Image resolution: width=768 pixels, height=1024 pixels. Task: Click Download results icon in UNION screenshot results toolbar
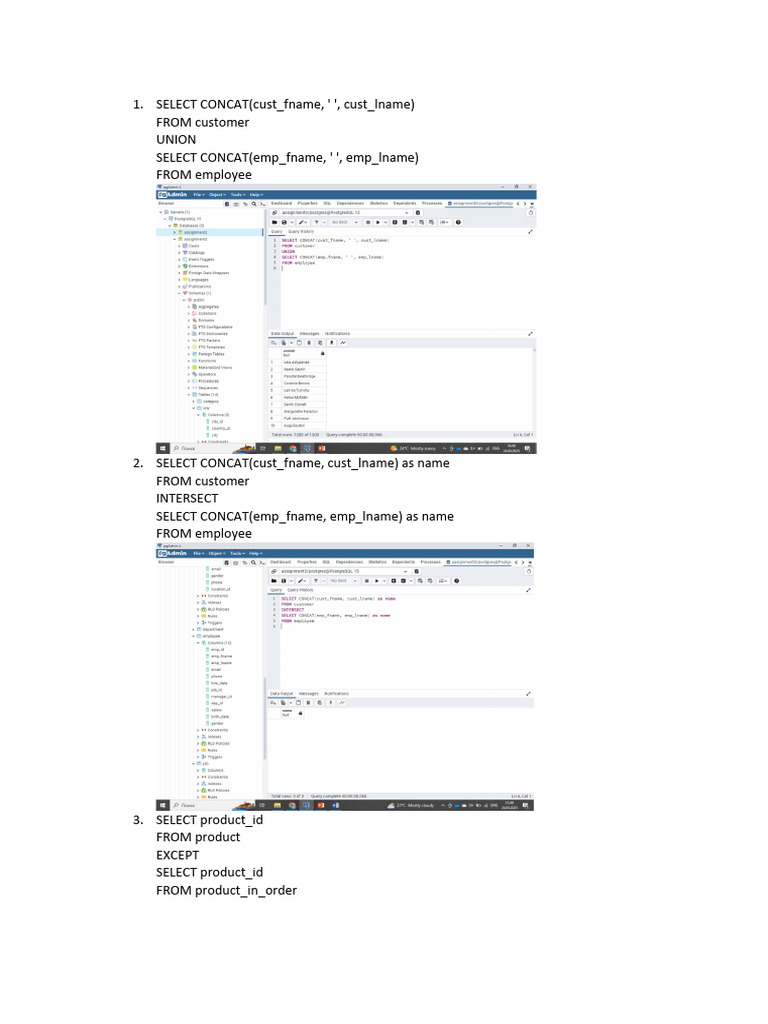click(332, 343)
